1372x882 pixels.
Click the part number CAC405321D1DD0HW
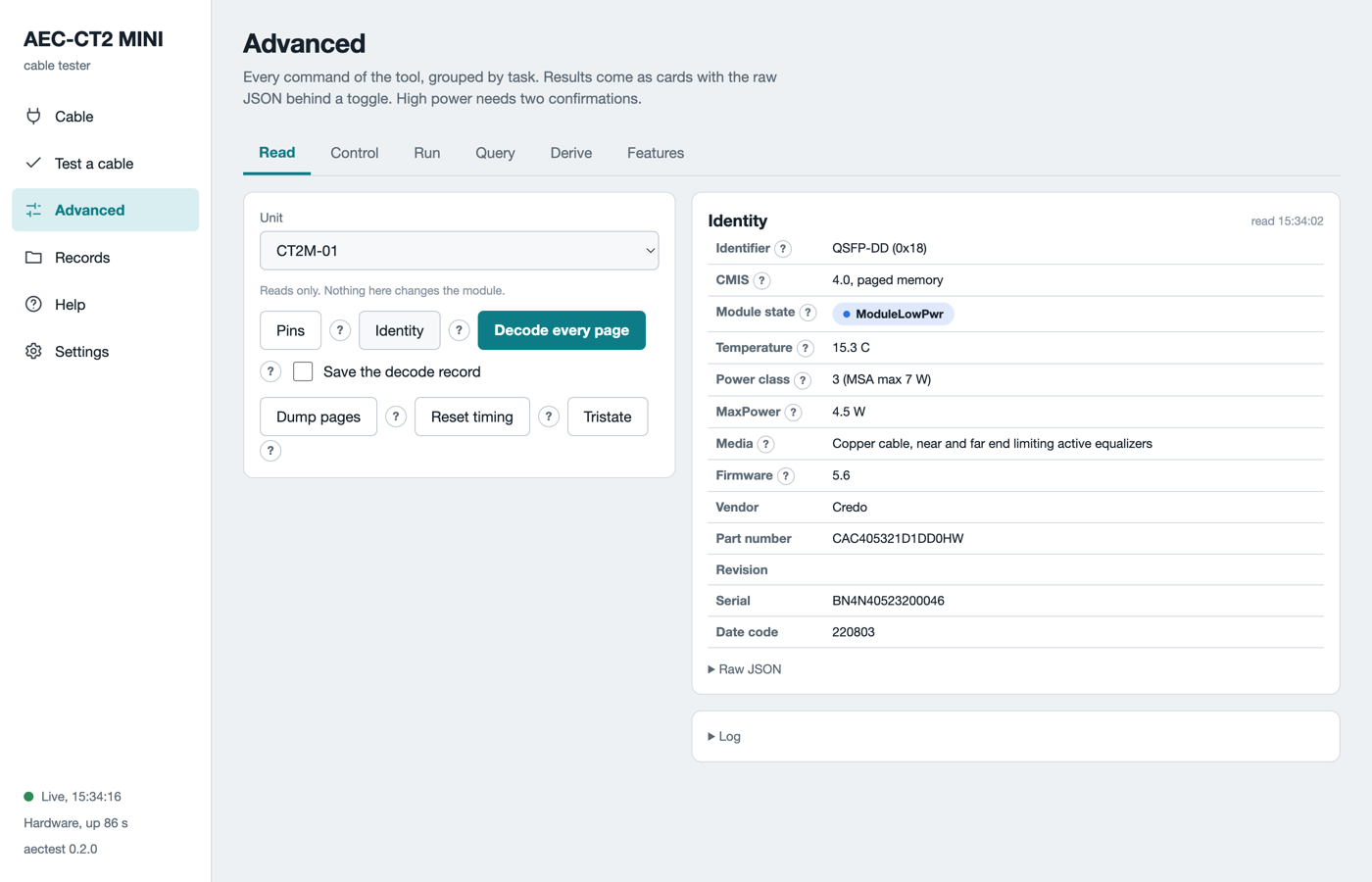point(898,538)
